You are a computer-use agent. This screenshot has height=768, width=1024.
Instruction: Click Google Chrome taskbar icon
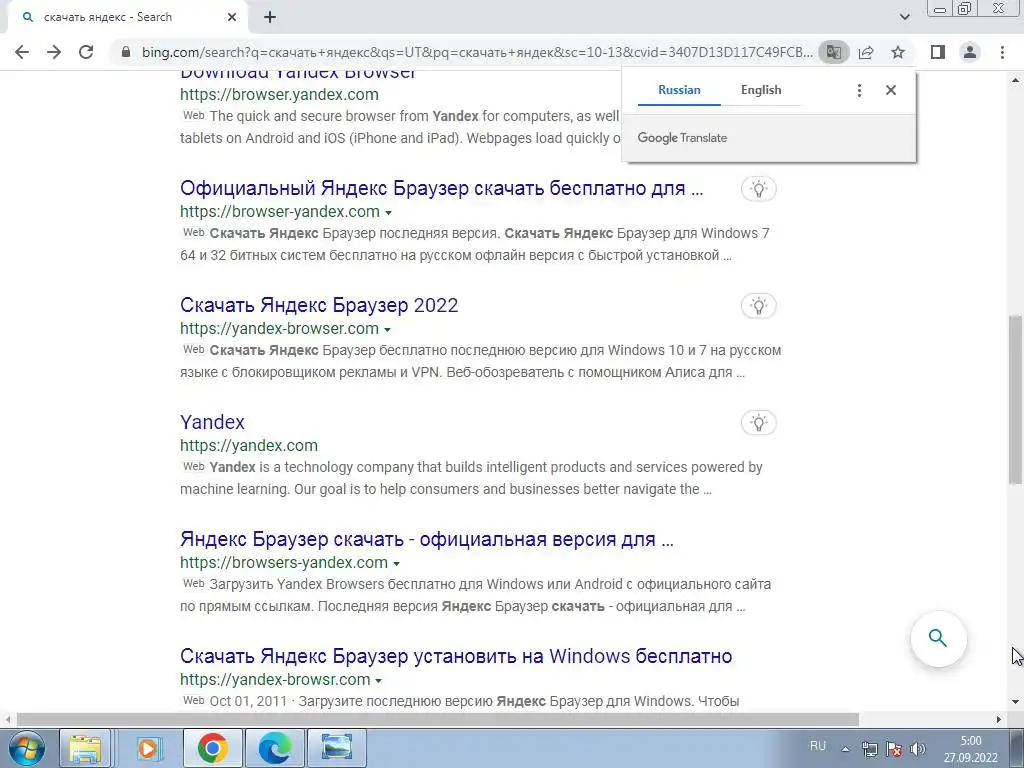pyautogui.click(x=212, y=748)
